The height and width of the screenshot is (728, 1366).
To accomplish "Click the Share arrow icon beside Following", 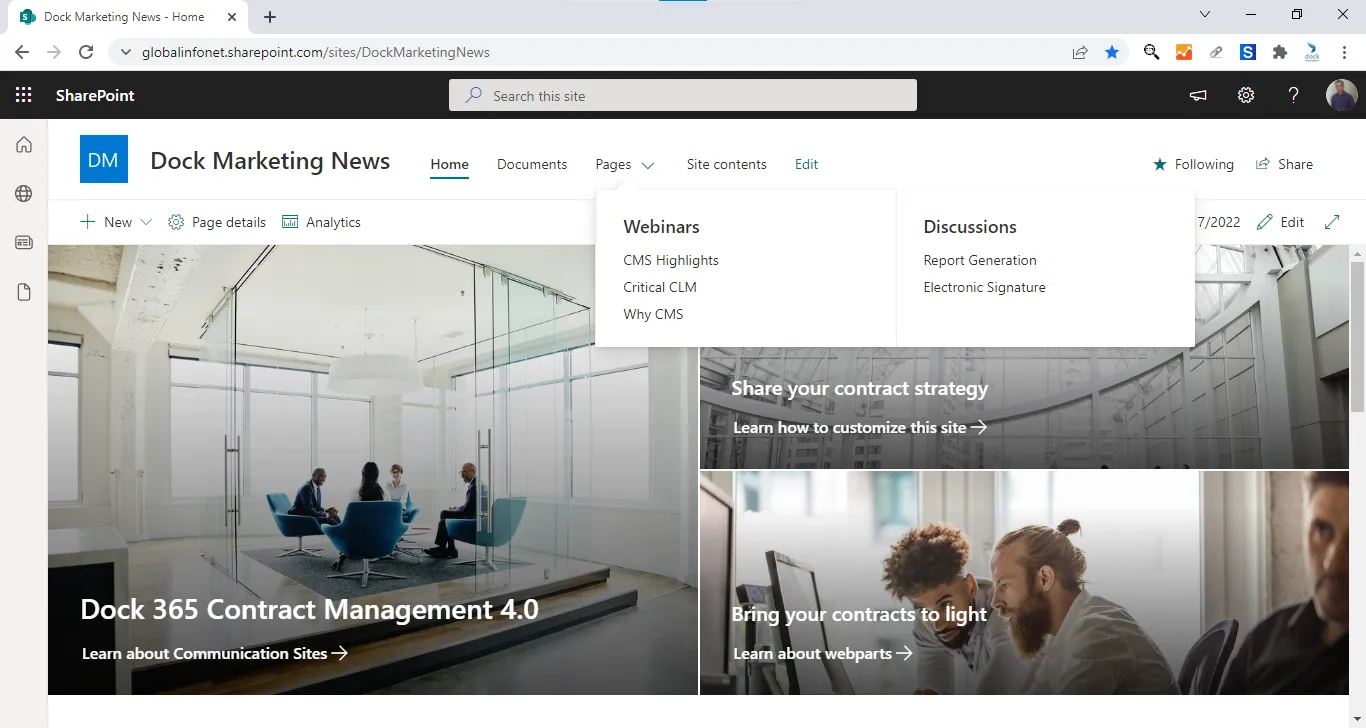I will tap(1263, 164).
